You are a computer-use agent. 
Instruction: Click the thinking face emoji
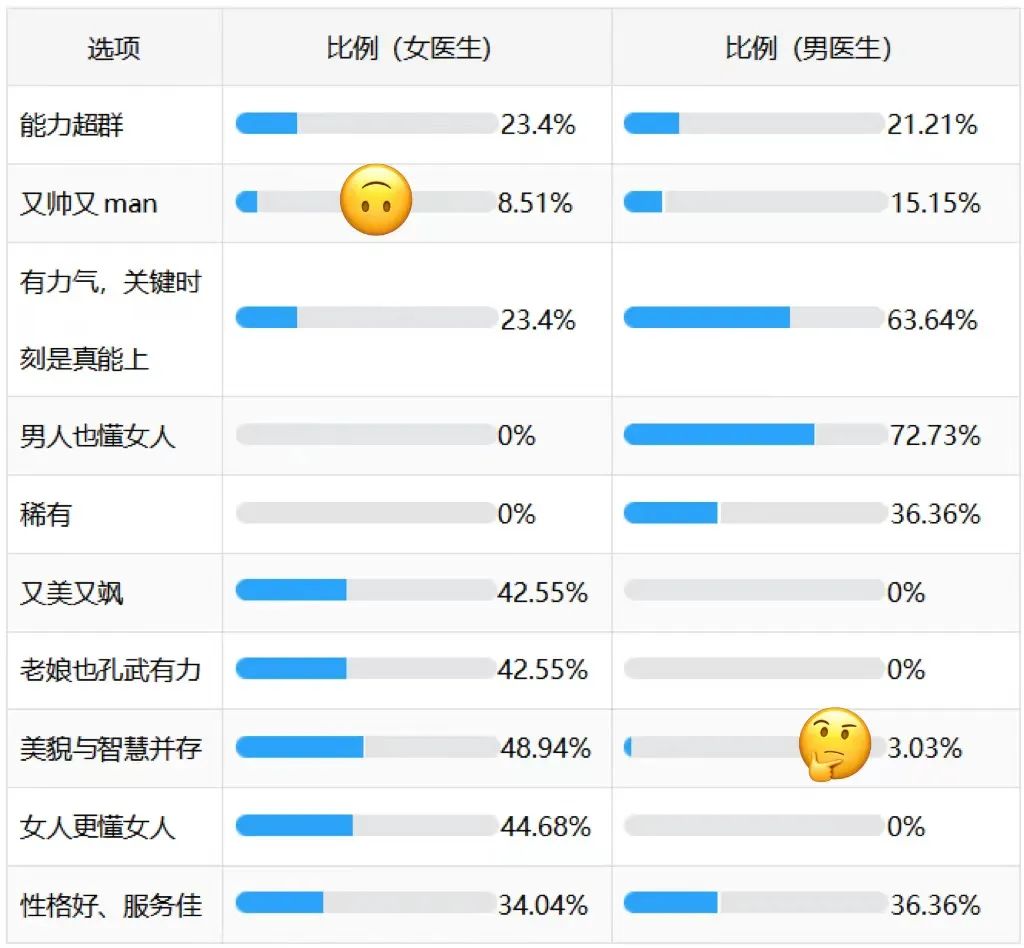(834, 745)
